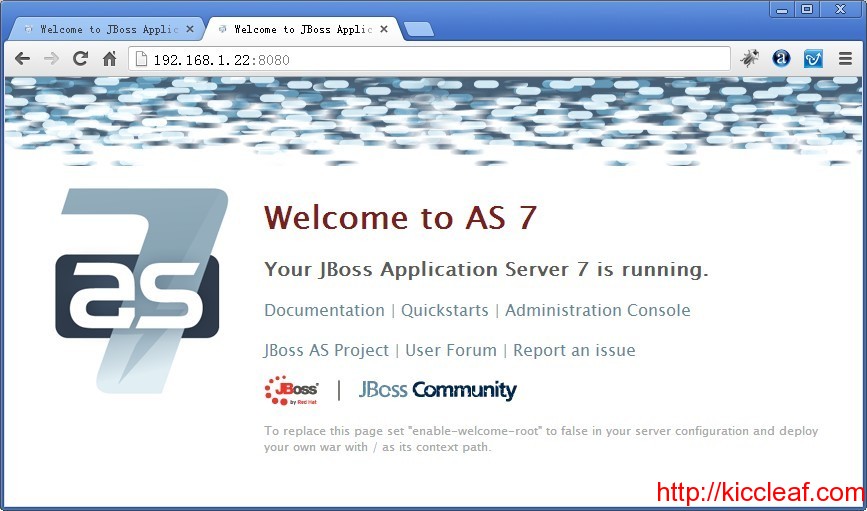This screenshot has width=867, height=511.
Task: Open the User Forum link
Action: [x=451, y=351]
